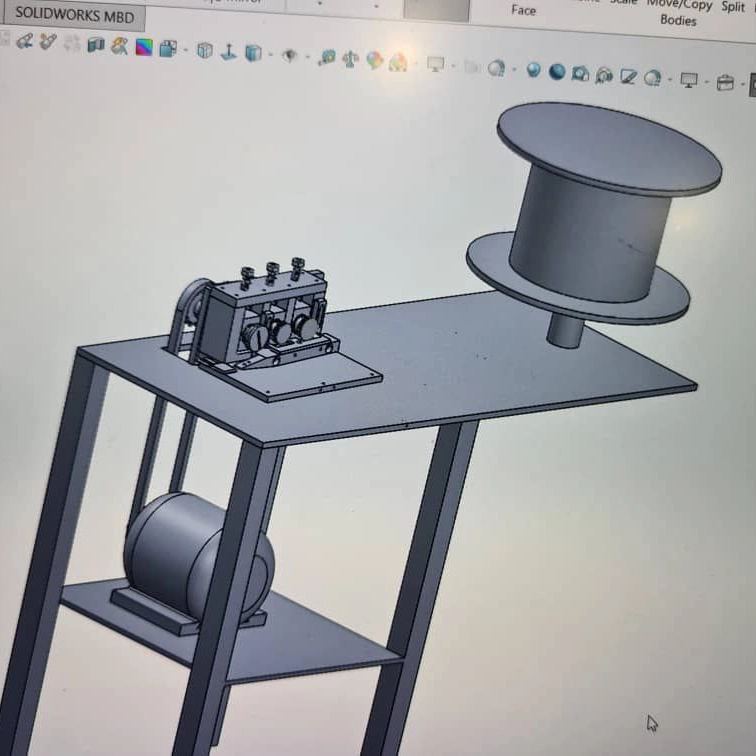Select the shaded blue cube display icon
756x756 pixels.
[253, 53]
